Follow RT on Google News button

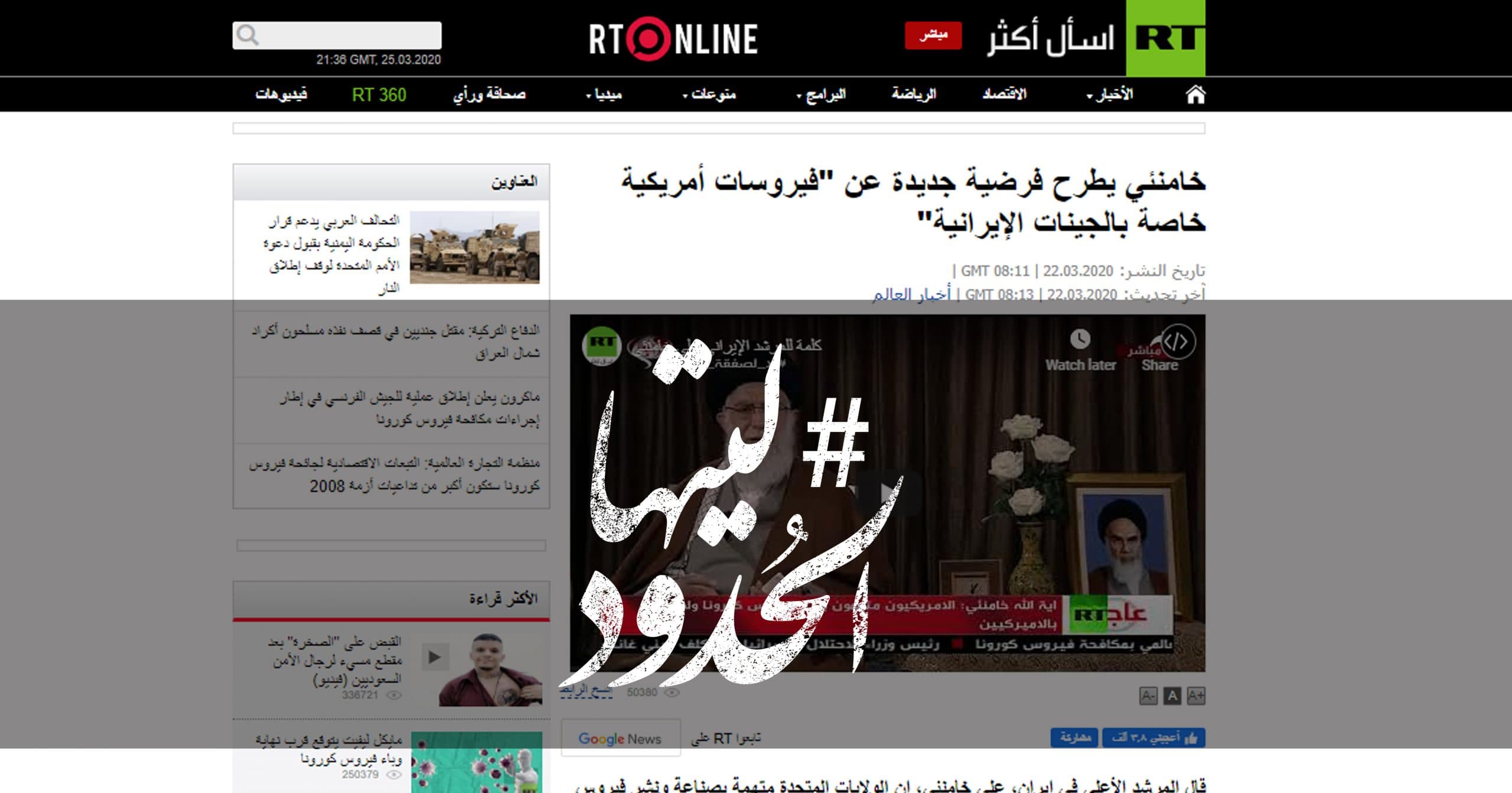[621, 738]
